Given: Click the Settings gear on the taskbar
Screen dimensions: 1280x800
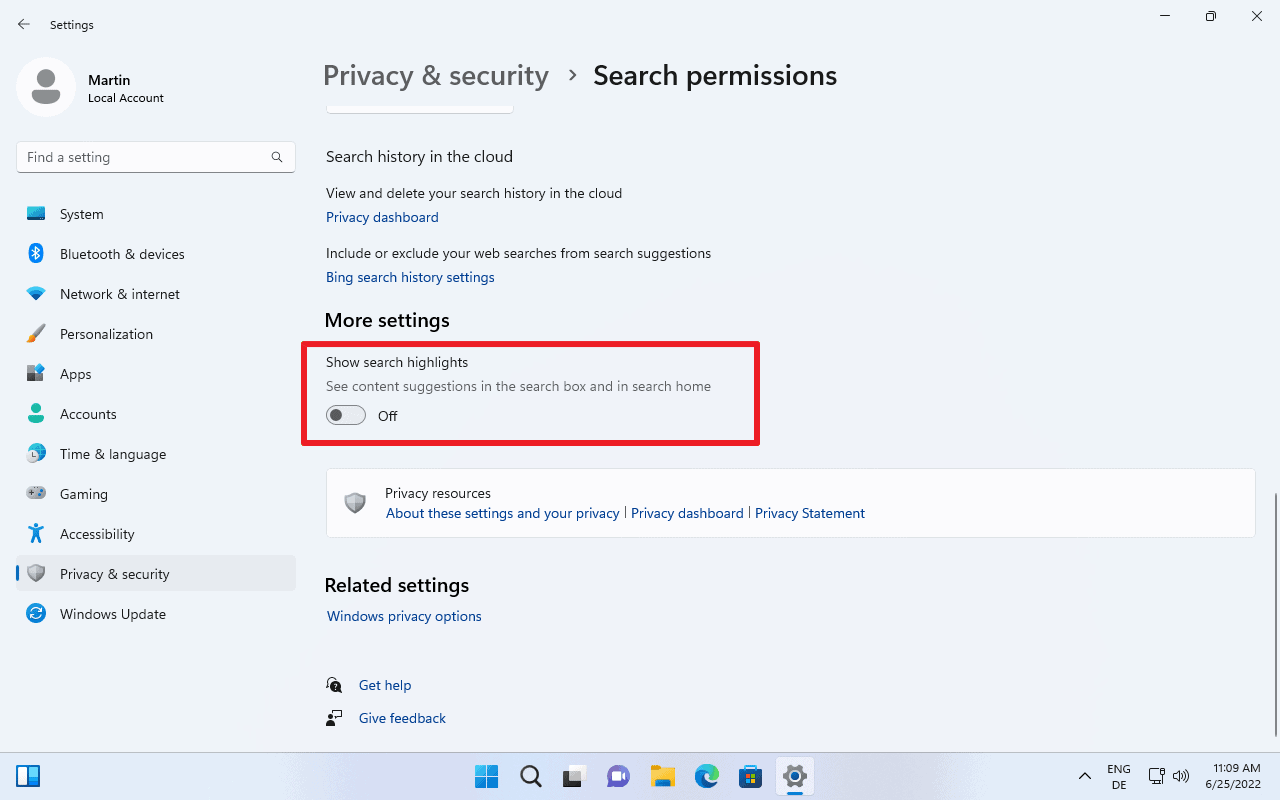Looking at the screenshot, I should (795, 776).
